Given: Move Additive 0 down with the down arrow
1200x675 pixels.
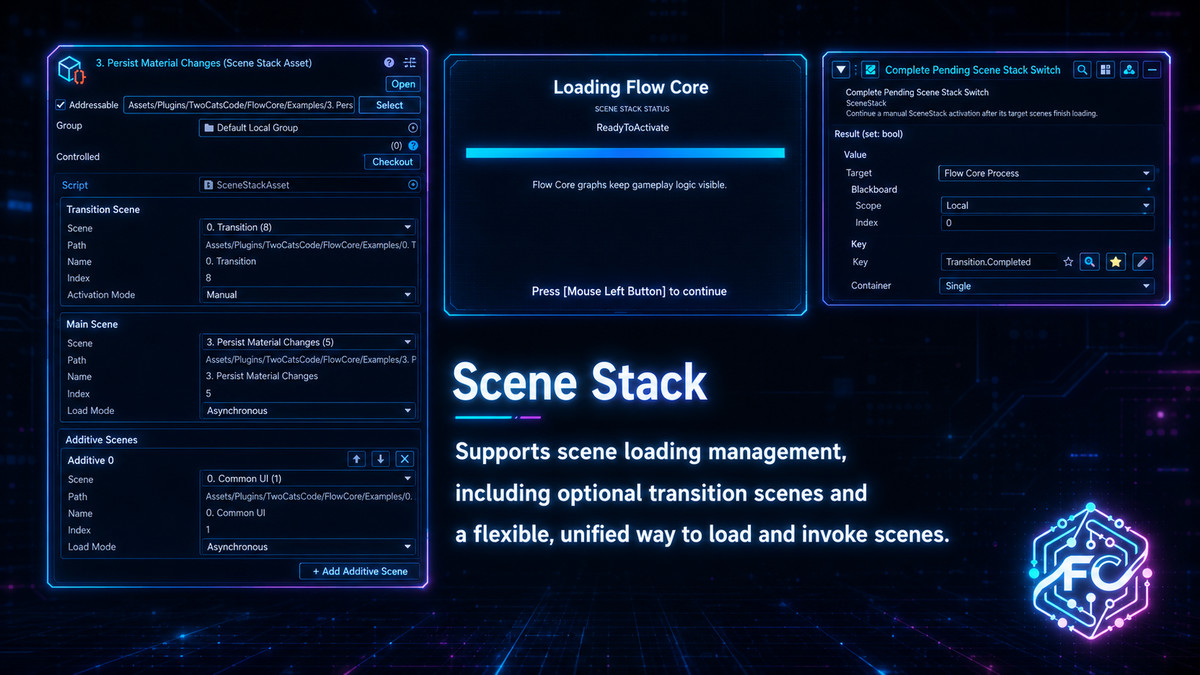Looking at the screenshot, I should (x=381, y=459).
